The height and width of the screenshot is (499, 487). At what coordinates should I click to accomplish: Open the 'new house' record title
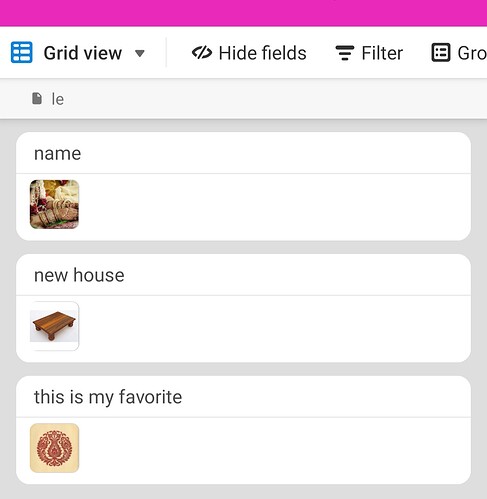click(x=79, y=275)
